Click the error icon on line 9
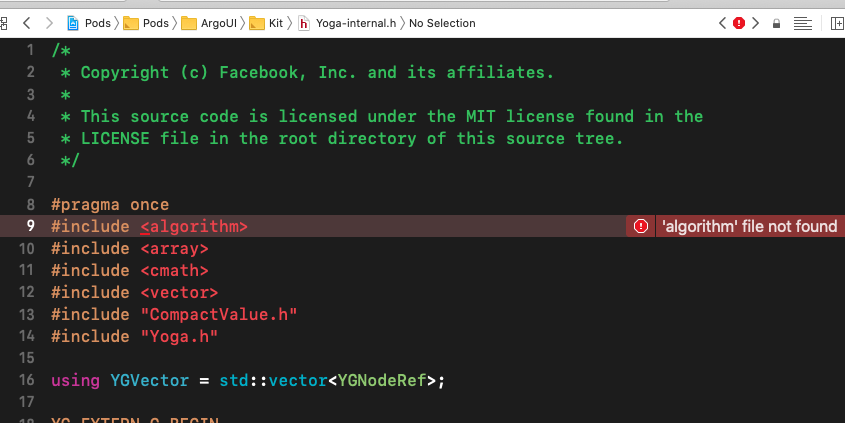 (x=640, y=226)
